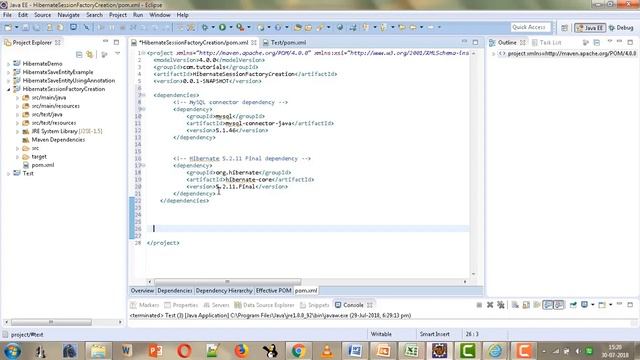The width and height of the screenshot is (640, 360).
Task: Click the Collapse All icon in Project Explorer
Action: (x=79, y=54)
